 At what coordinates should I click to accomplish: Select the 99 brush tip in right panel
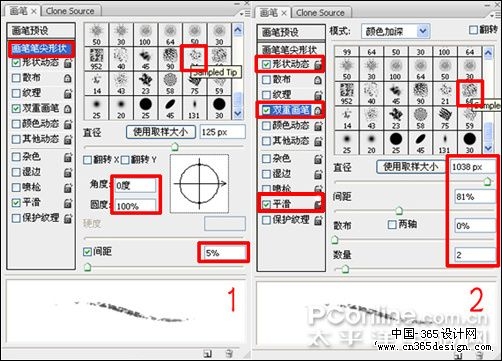point(347,52)
